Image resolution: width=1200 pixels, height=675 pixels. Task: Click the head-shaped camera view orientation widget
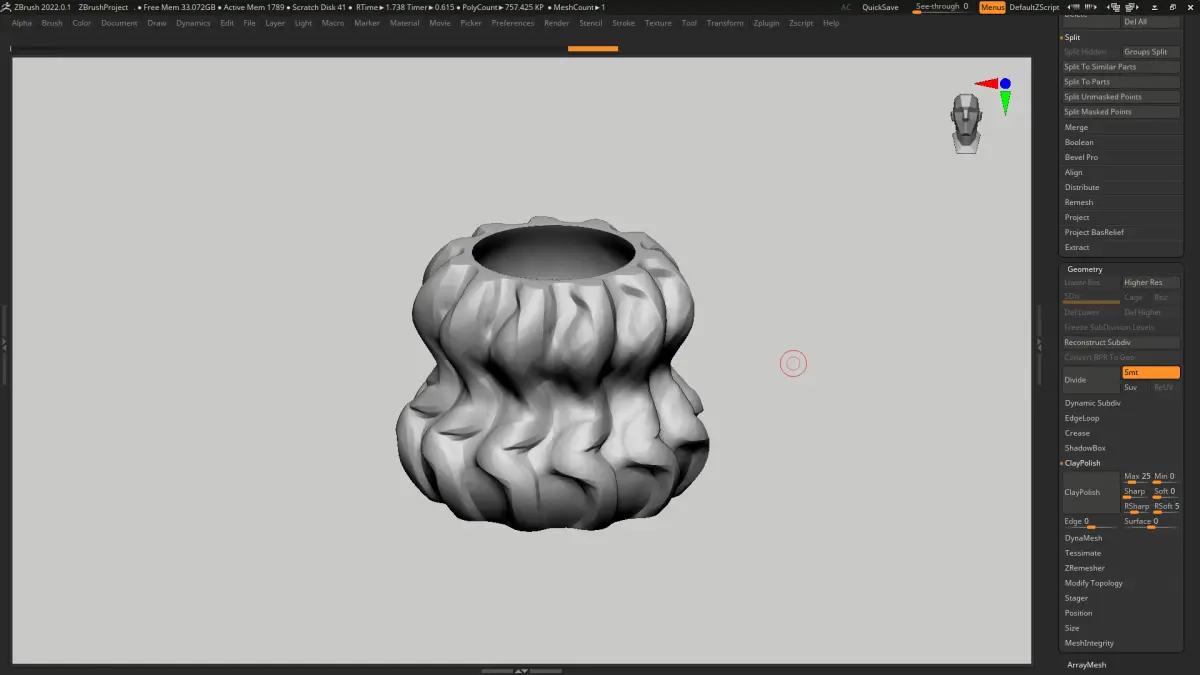pyautogui.click(x=965, y=123)
